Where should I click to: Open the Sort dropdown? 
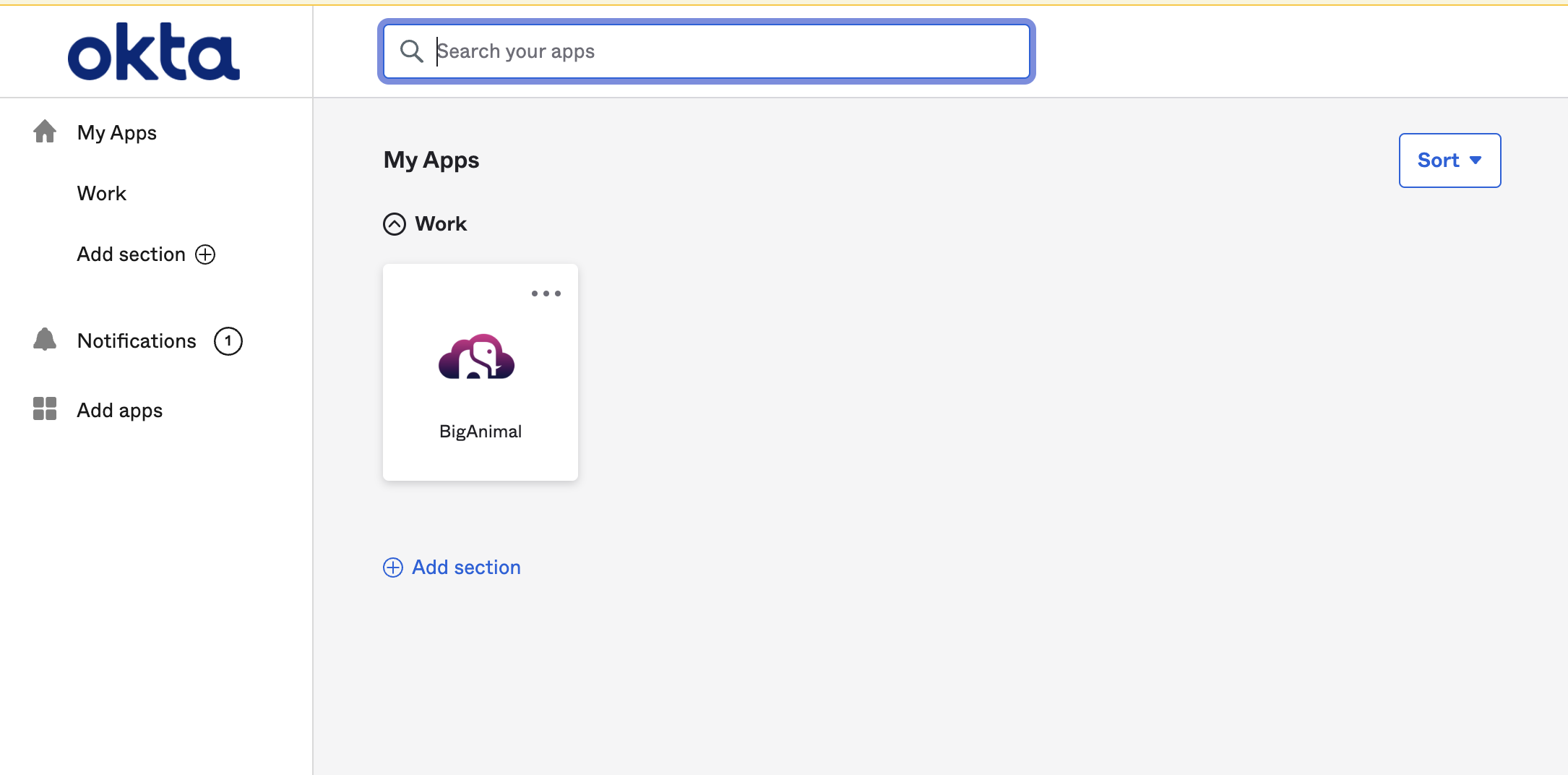1449,160
